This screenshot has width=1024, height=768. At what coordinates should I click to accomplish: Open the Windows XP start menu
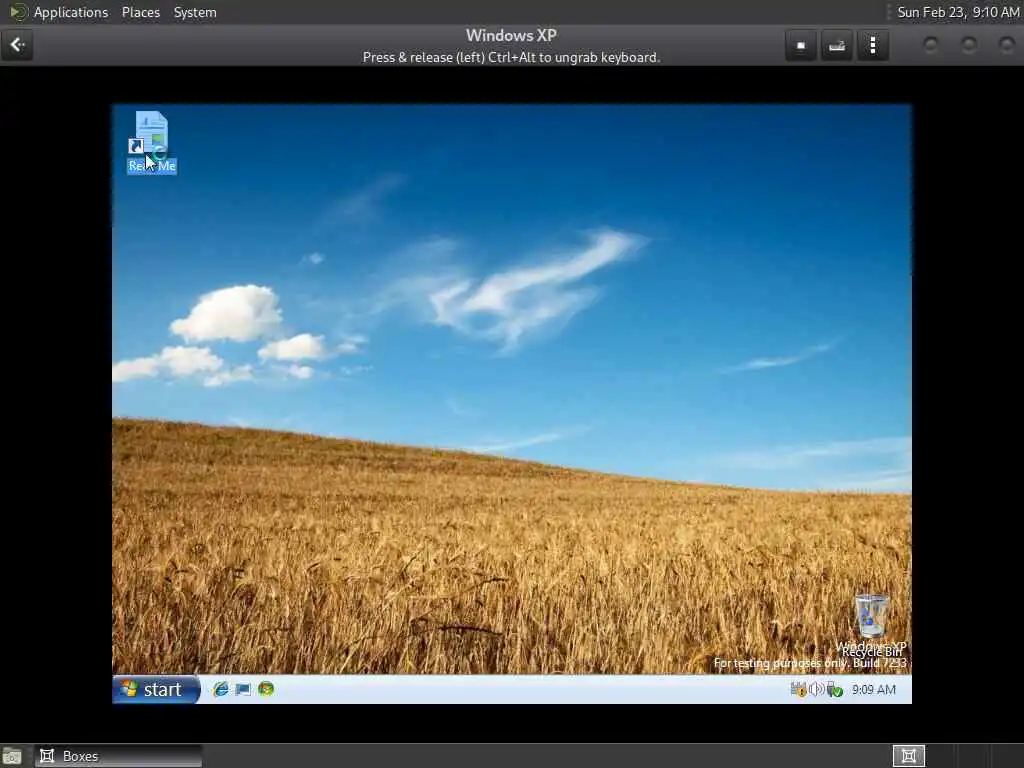tap(156, 690)
